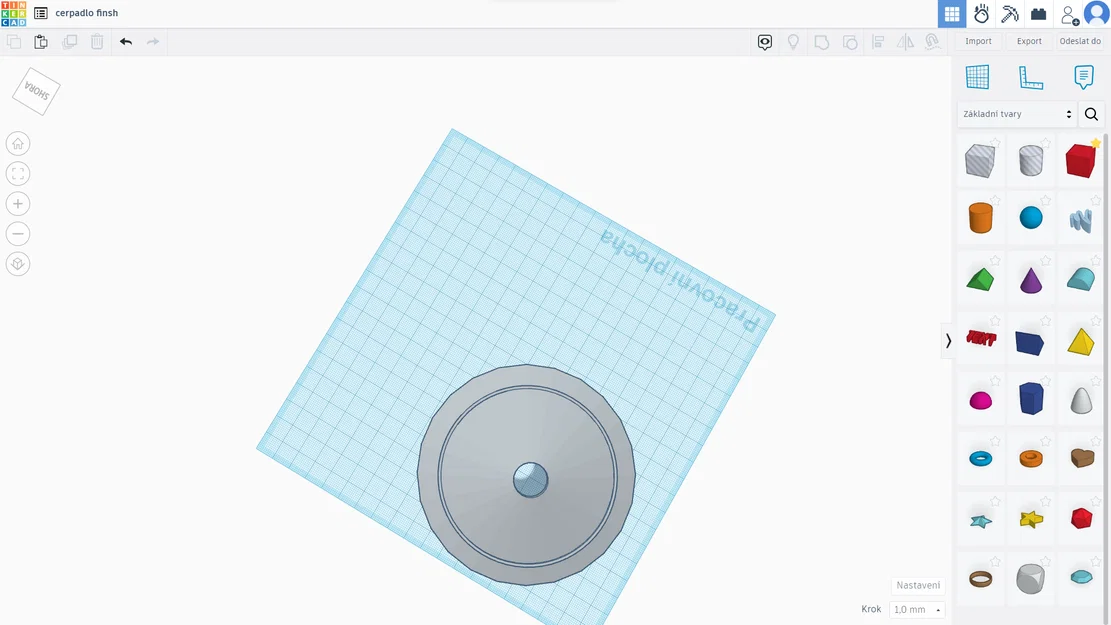Select the striped hole box shape
The height and width of the screenshot is (625, 1111).
click(980, 160)
